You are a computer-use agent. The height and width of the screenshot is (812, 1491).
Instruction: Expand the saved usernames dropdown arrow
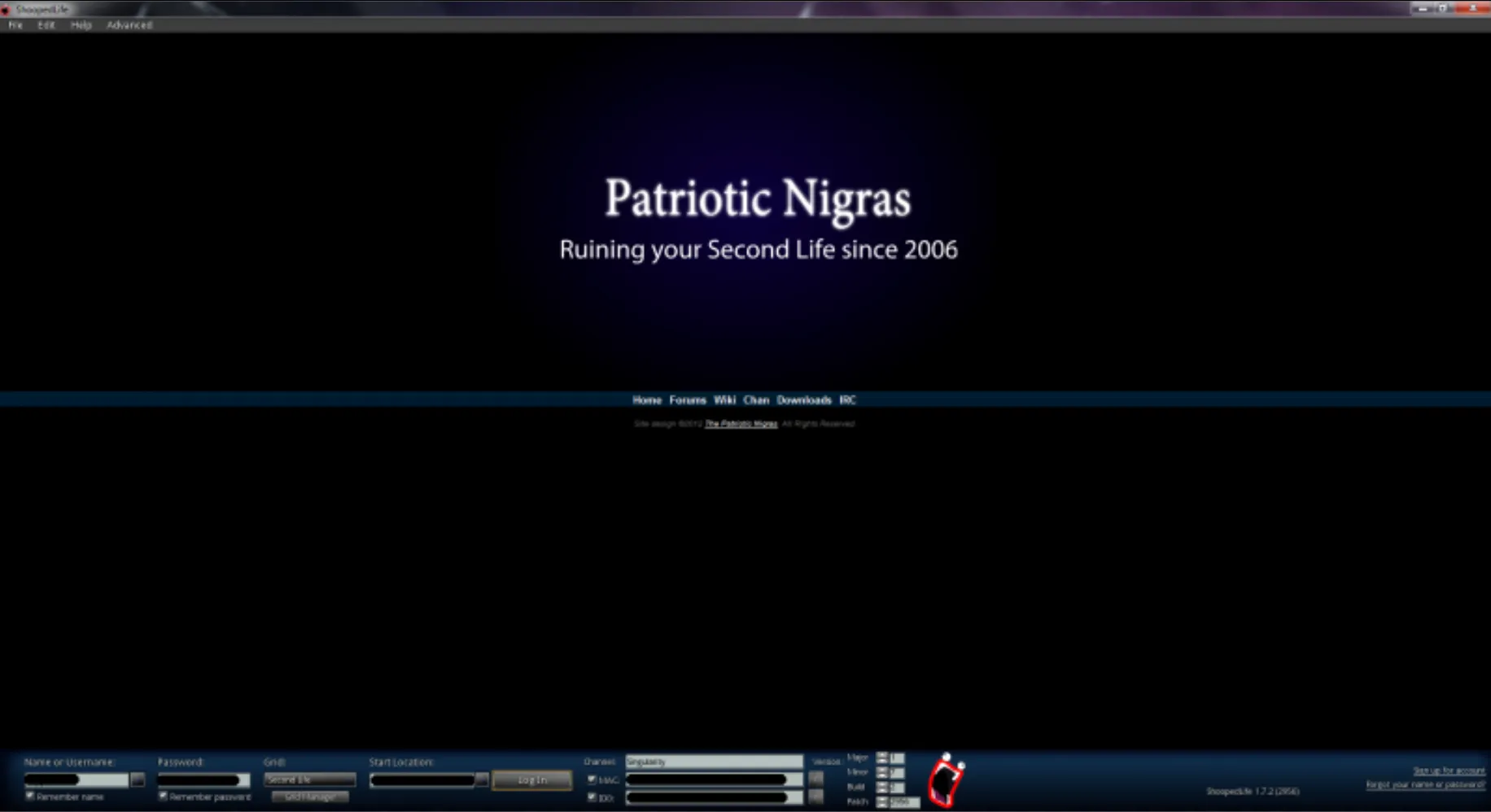(x=138, y=779)
